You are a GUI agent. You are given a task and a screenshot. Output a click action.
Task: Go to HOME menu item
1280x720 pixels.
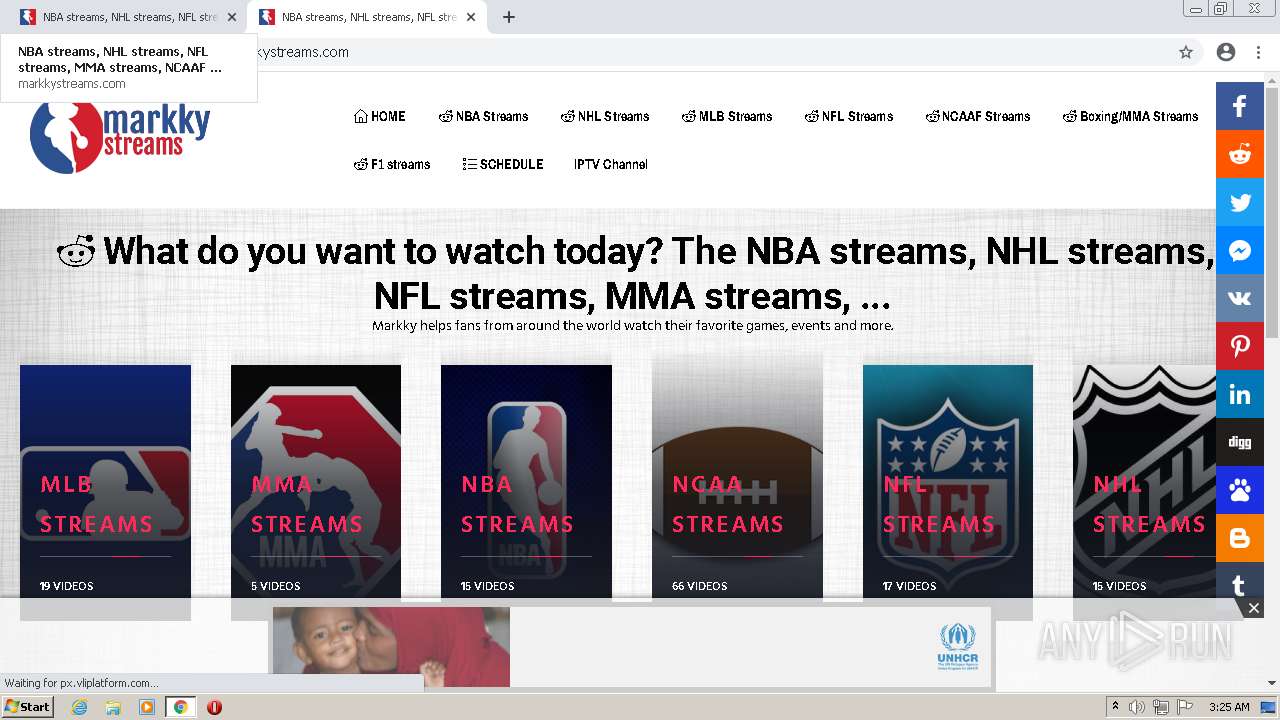(x=380, y=116)
